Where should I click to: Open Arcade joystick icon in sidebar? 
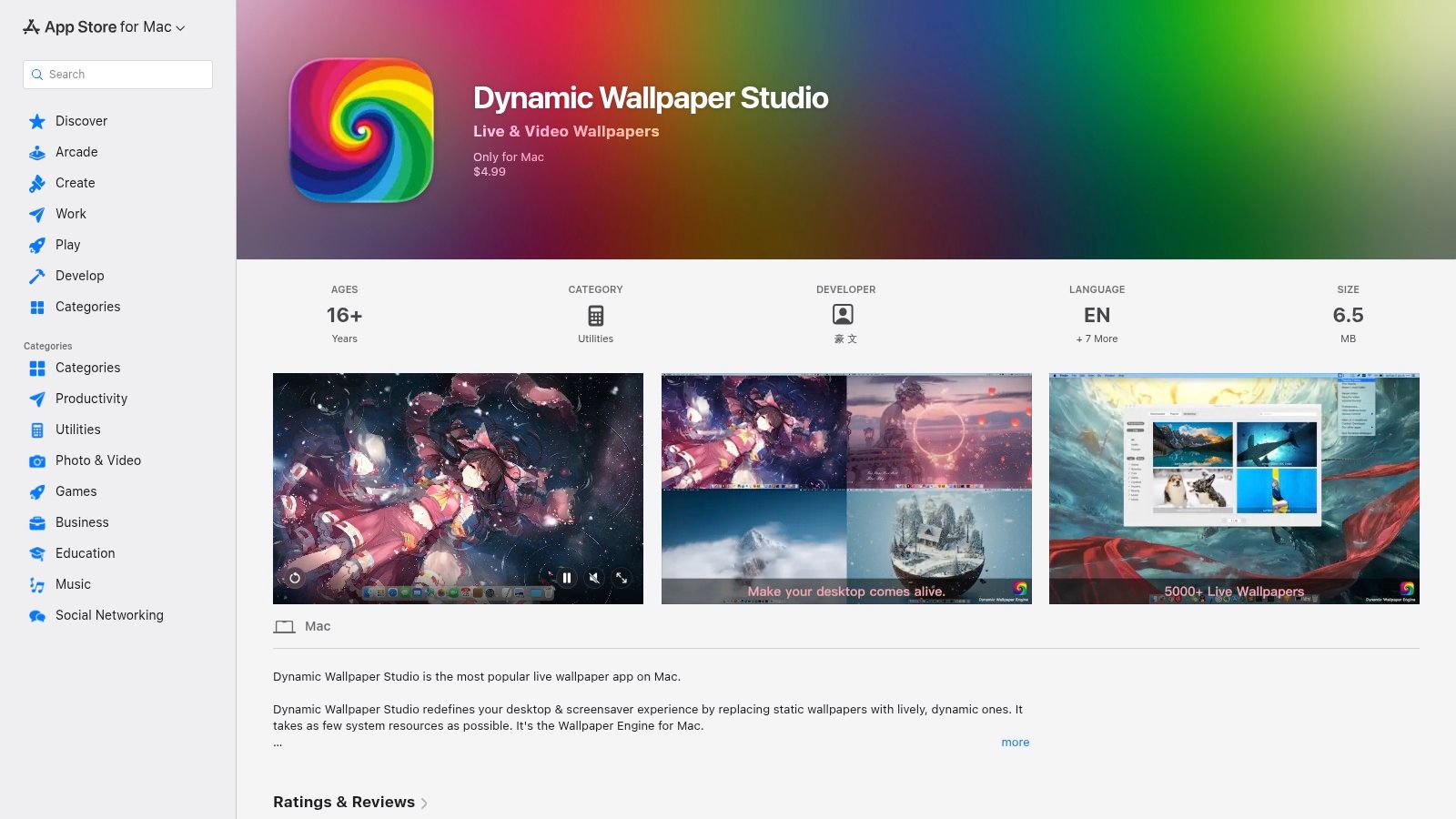(37, 152)
